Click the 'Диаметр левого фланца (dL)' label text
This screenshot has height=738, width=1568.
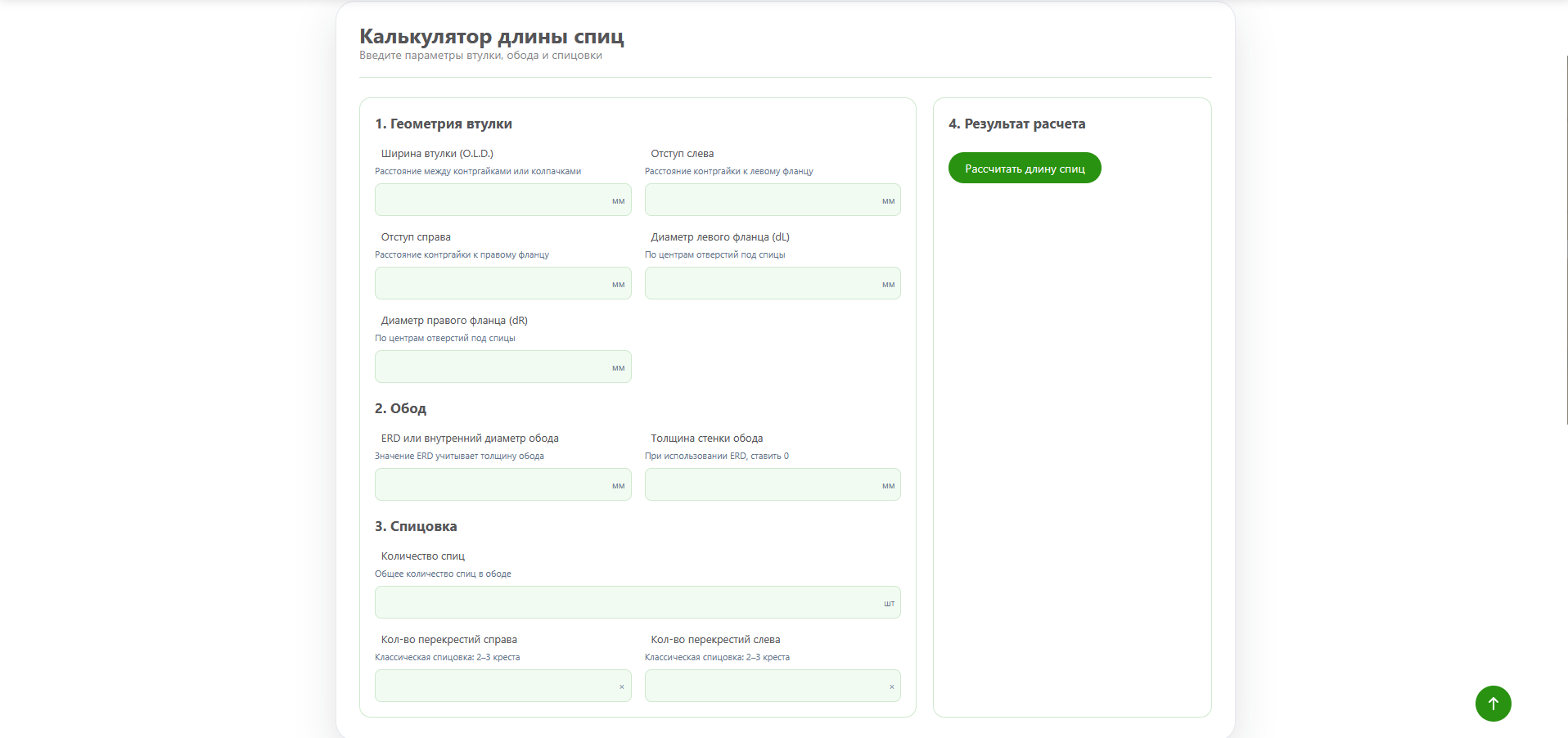coord(719,237)
